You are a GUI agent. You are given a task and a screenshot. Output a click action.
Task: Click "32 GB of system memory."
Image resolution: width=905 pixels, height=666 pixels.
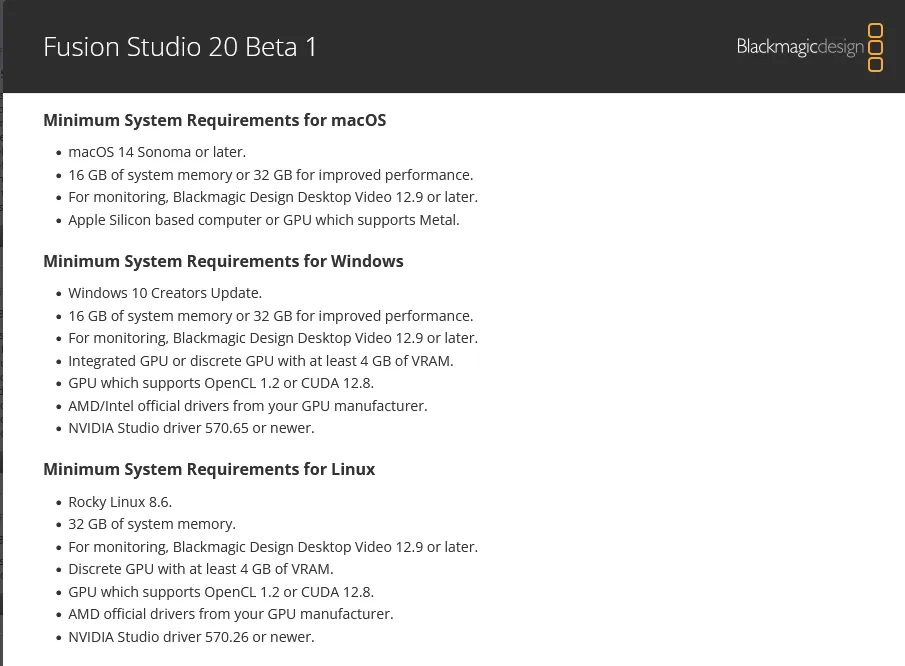tap(152, 523)
